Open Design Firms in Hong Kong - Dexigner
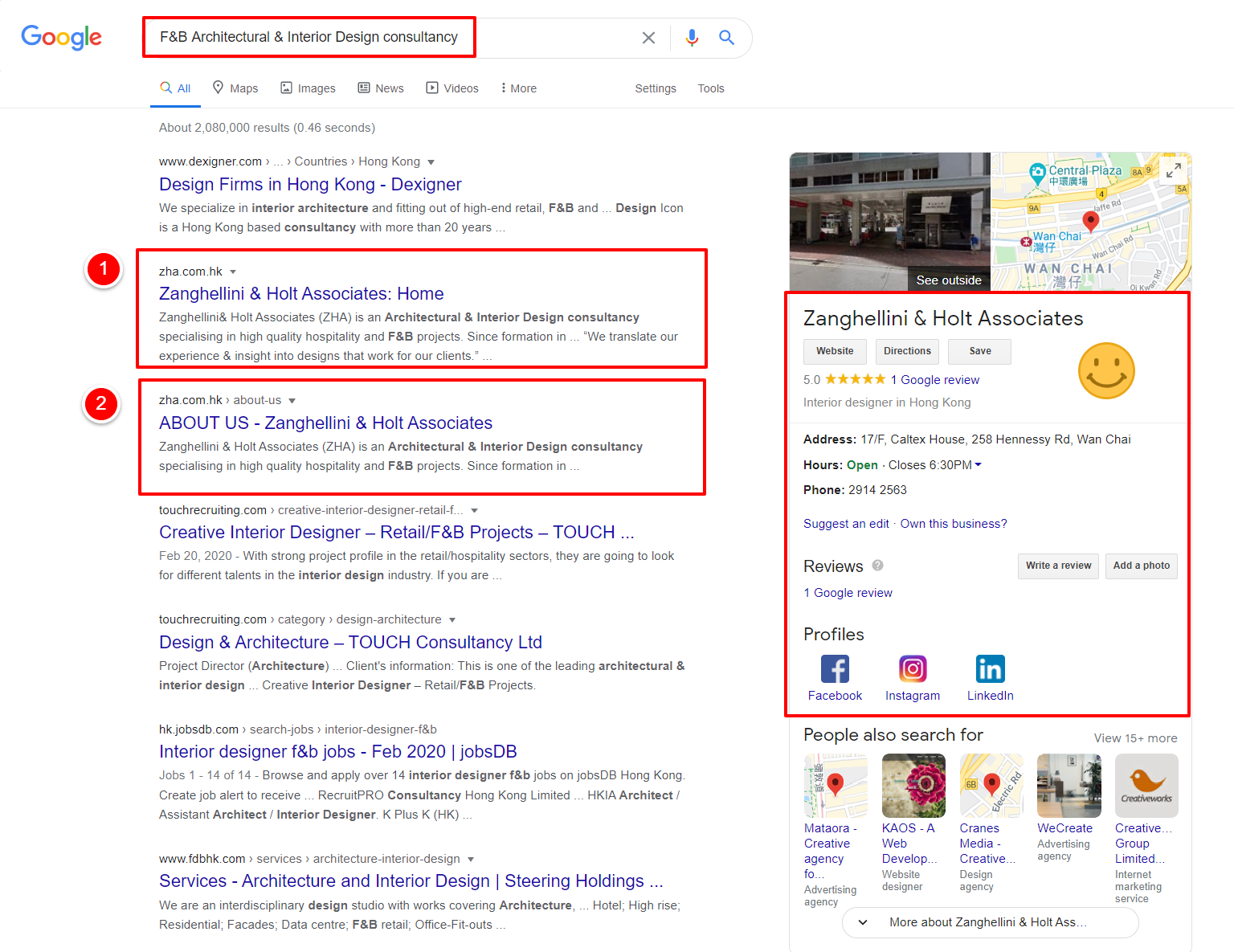 pyautogui.click(x=310, y=185)
